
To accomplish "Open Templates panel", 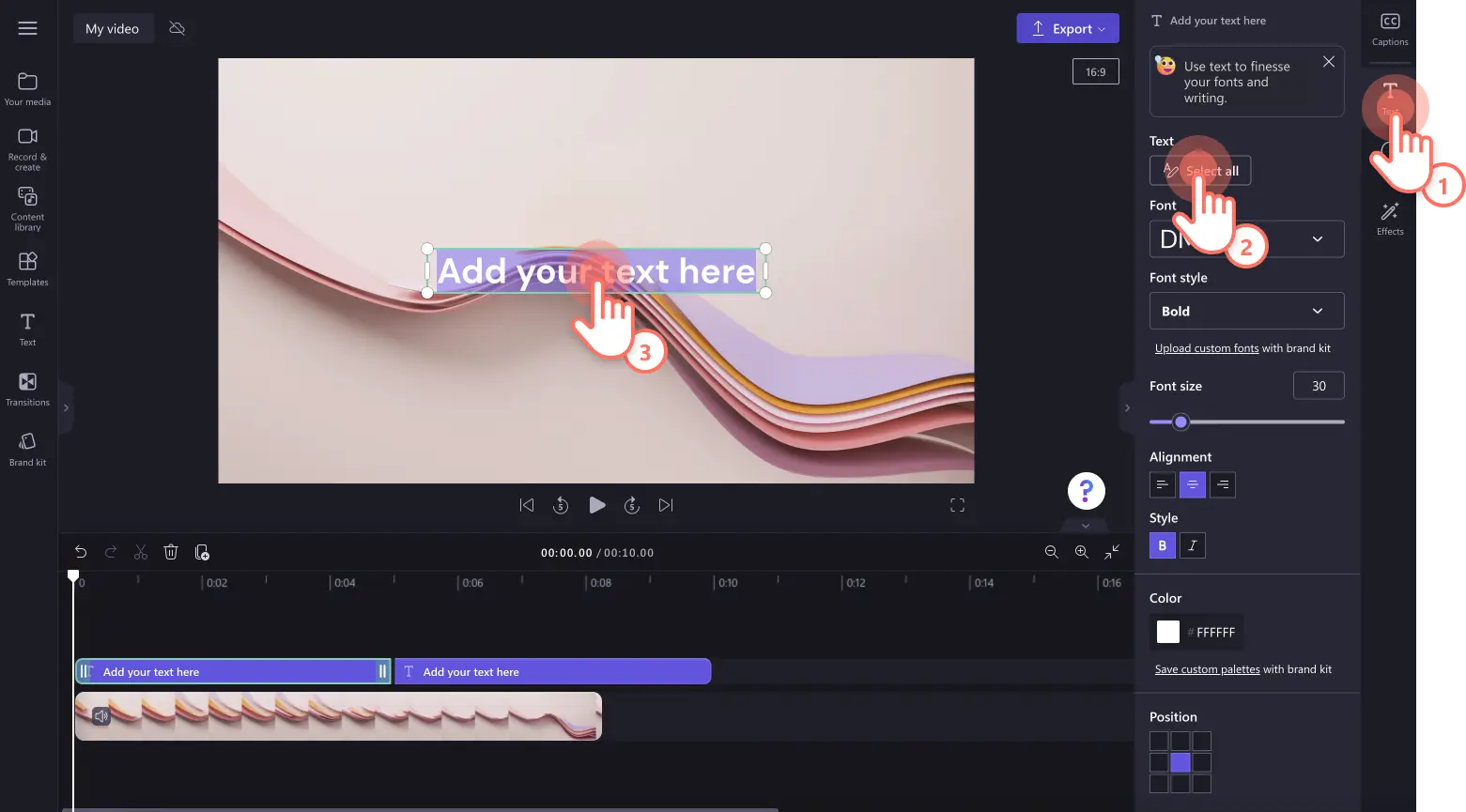I will [28, 268].
